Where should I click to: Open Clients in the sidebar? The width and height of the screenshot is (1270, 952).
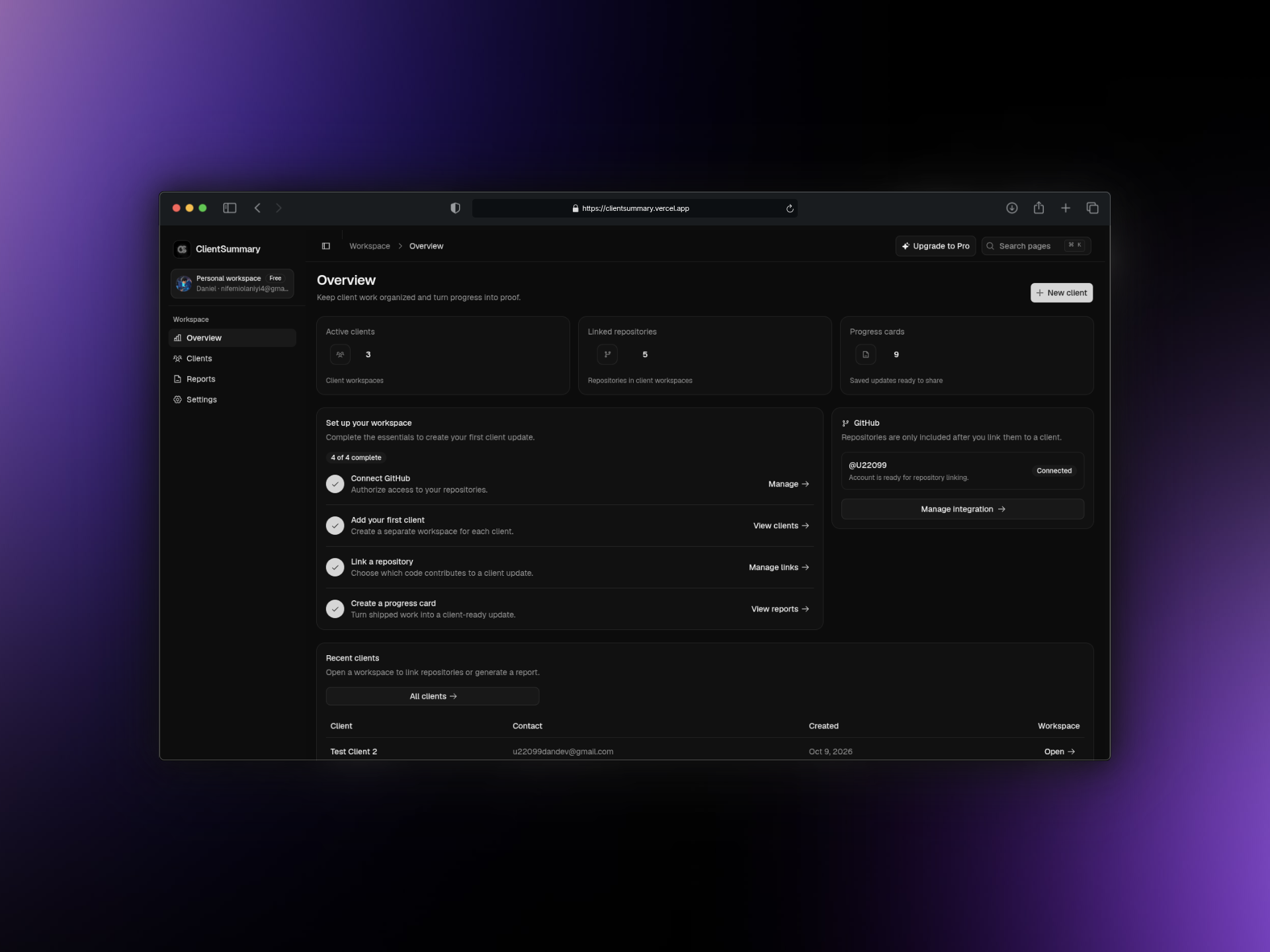pyautogui.click(x=232, y=358)
